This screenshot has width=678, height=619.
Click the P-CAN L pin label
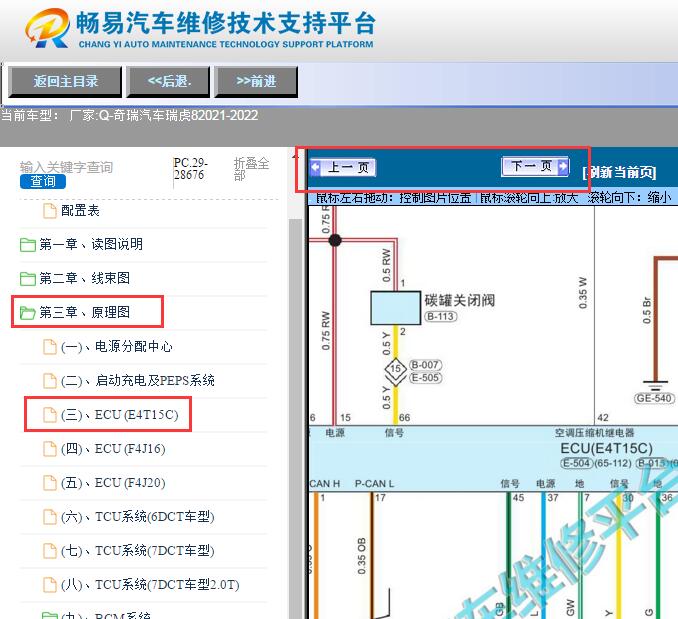pyautogui.click(x=374, y=484)
